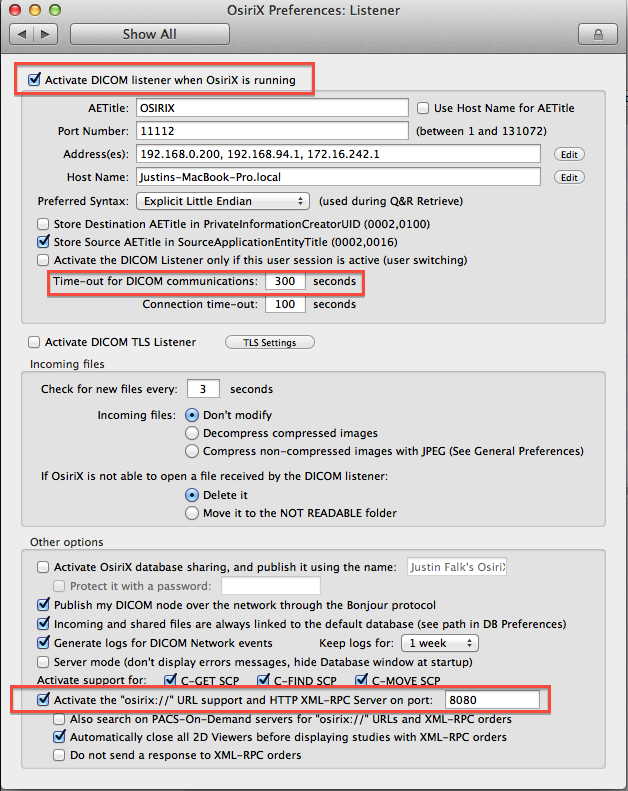Open TLS Settings
This screenshot has width=628, height=791.
click(269, 343)
